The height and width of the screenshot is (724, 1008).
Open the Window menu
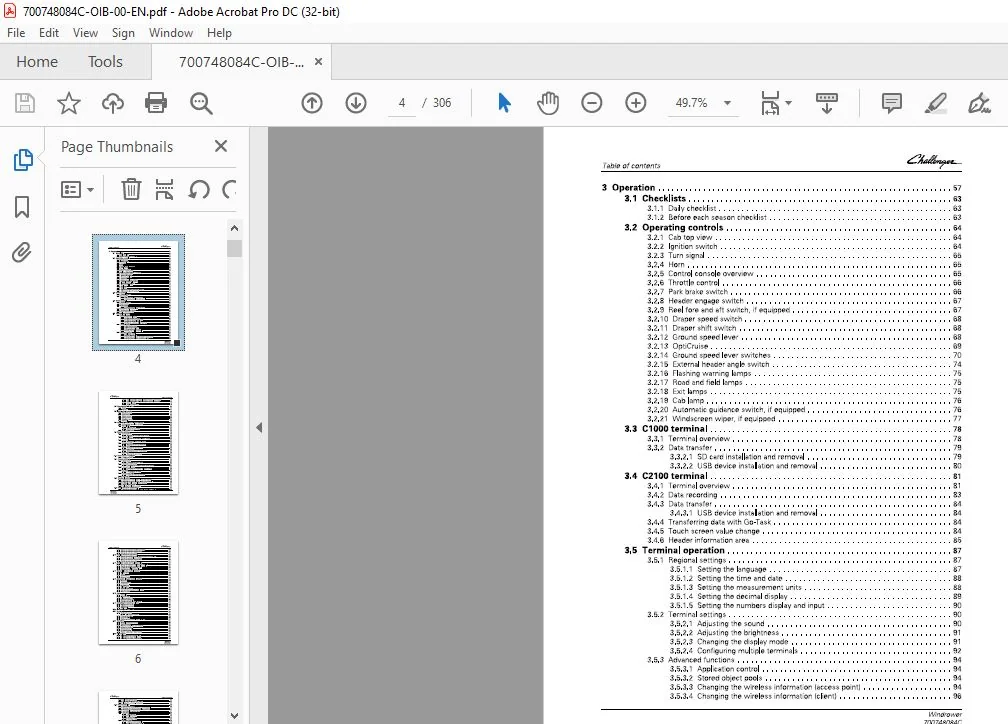tap(170, 33)
